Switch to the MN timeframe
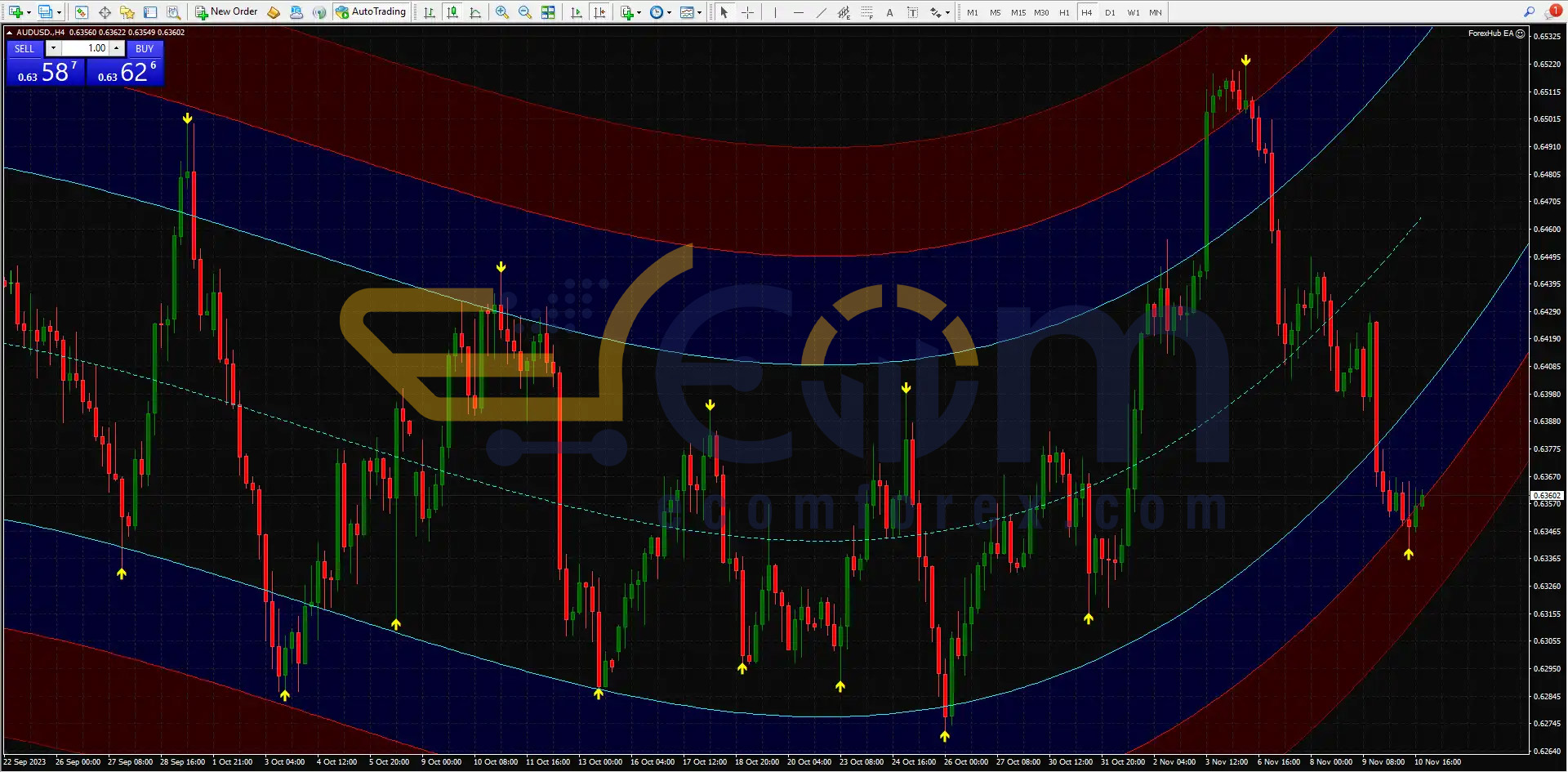 [x=1156, y=12]
